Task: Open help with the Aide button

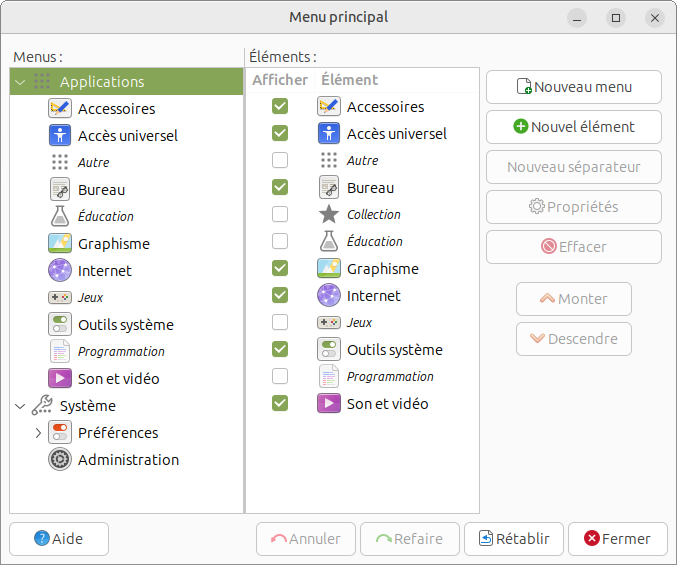Action: (x=59, y=539)
